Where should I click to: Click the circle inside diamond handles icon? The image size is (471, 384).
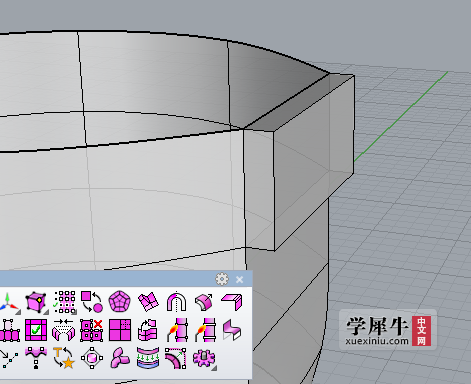point(92,358)
